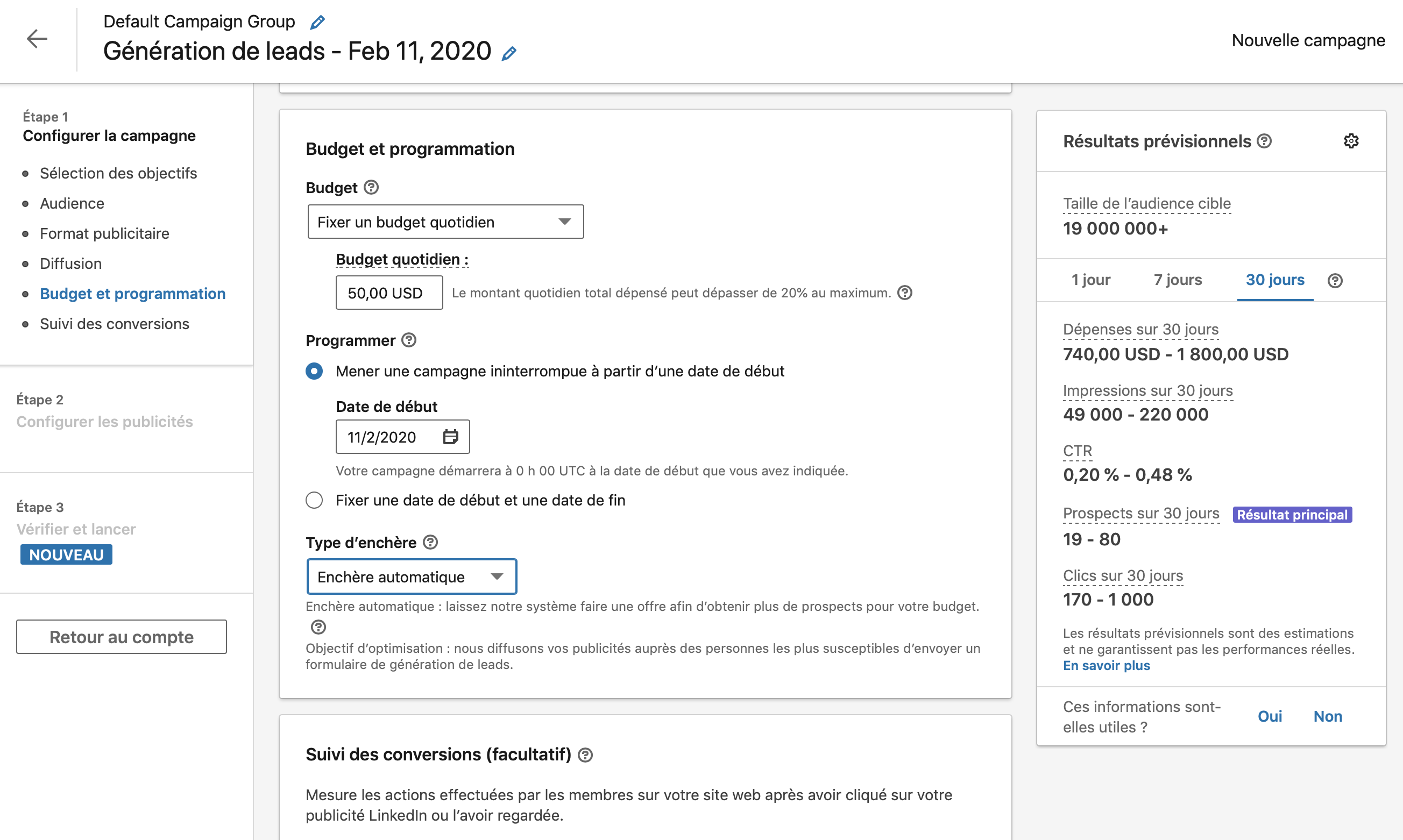Viewport: 1403px width, 840px height.
Task: Open the Fixer un budget quotidien dropdown
Action: (445, 222)
